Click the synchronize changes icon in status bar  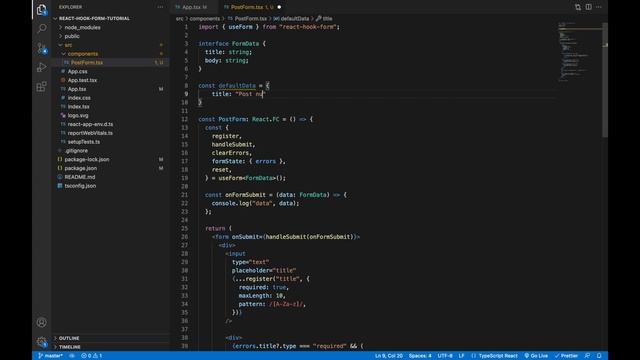click(x=72, y=356)
